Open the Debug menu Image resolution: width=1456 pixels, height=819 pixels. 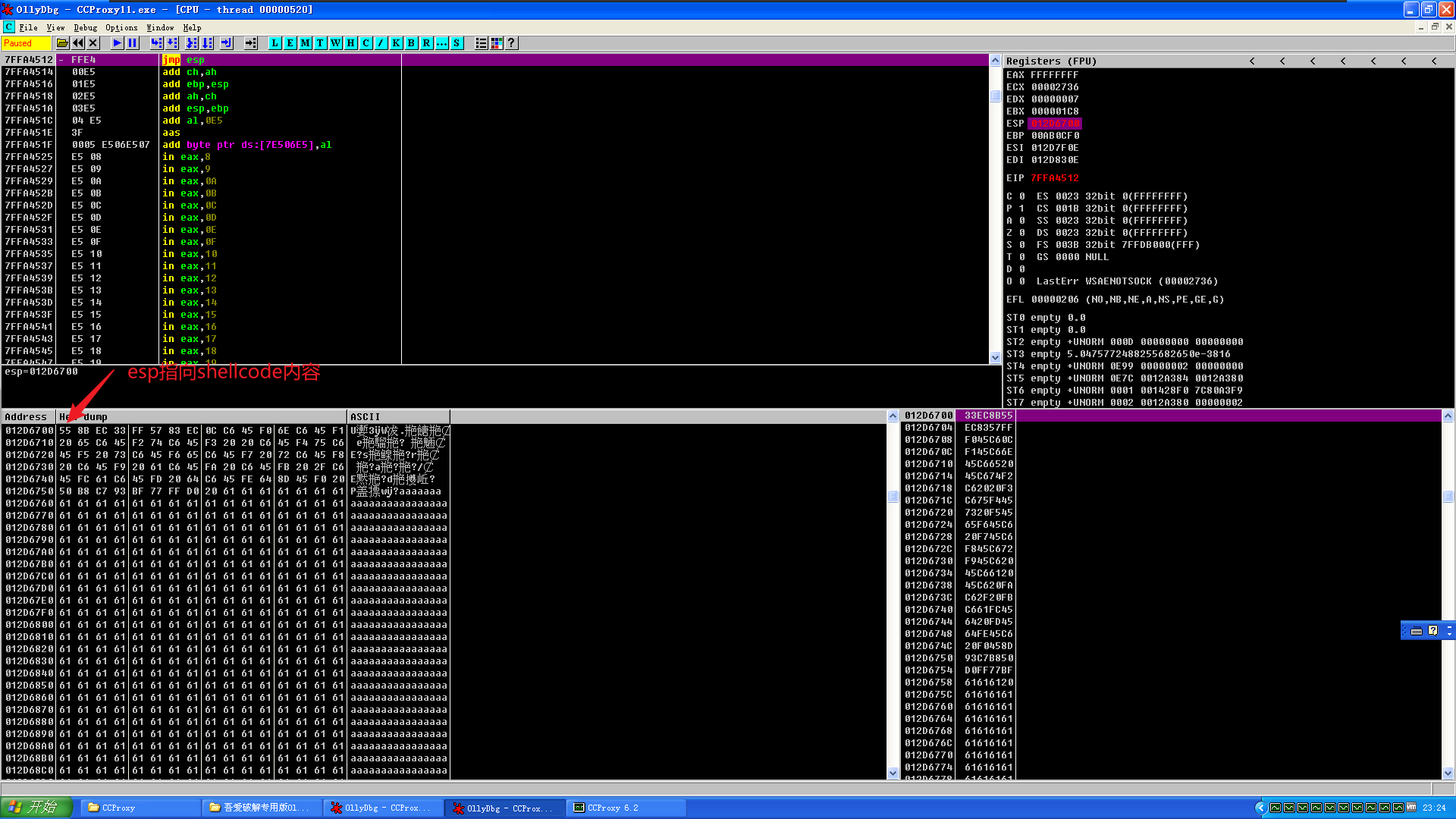coord(85,27)
